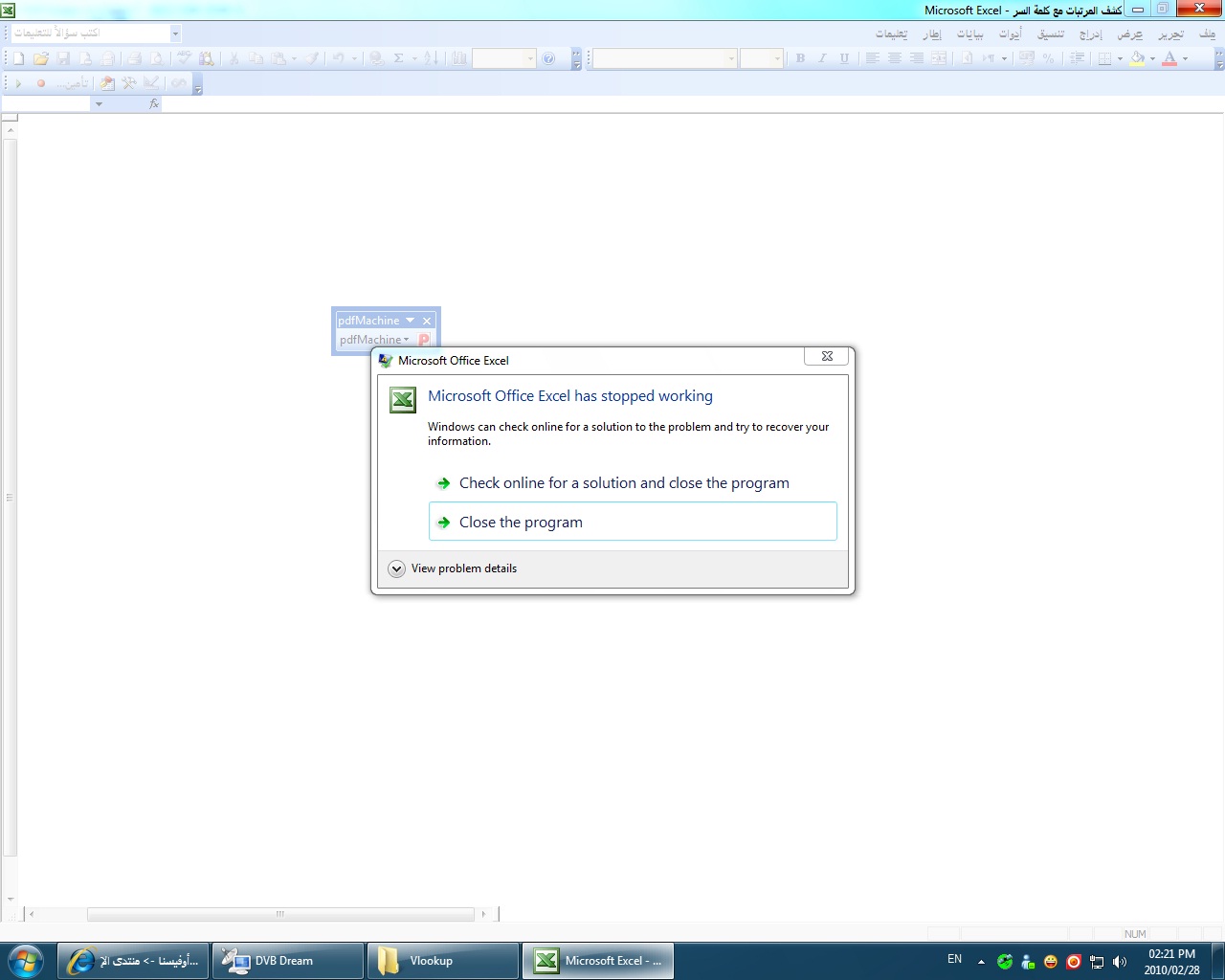The height and width of the screenshot is (980, 1225).
Task: Click the Underline U formatting icon
Action: pyautogui.click(x=844, y=58)
